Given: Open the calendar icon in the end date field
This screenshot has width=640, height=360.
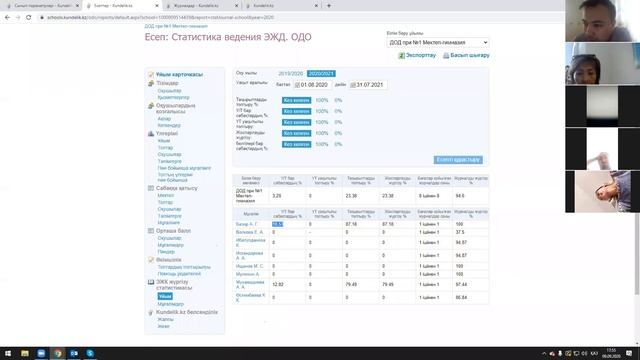Looking at the screenshot, I should coord(353,85).
